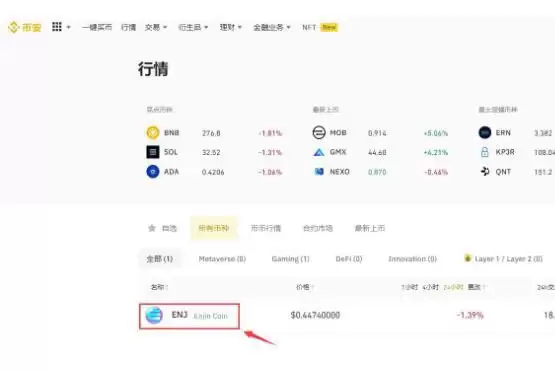The width and height of the screenshot is (555, 372).
Task: Click the BNB coin icon
Action: 153,133
